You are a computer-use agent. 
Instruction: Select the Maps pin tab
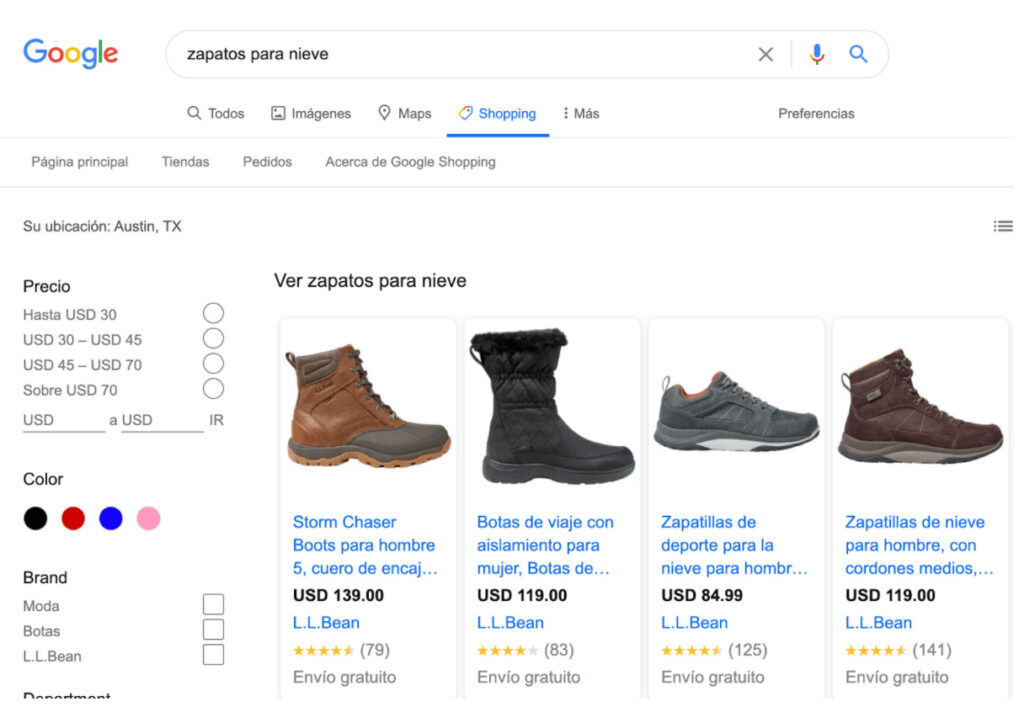click(x=405, y=114)
